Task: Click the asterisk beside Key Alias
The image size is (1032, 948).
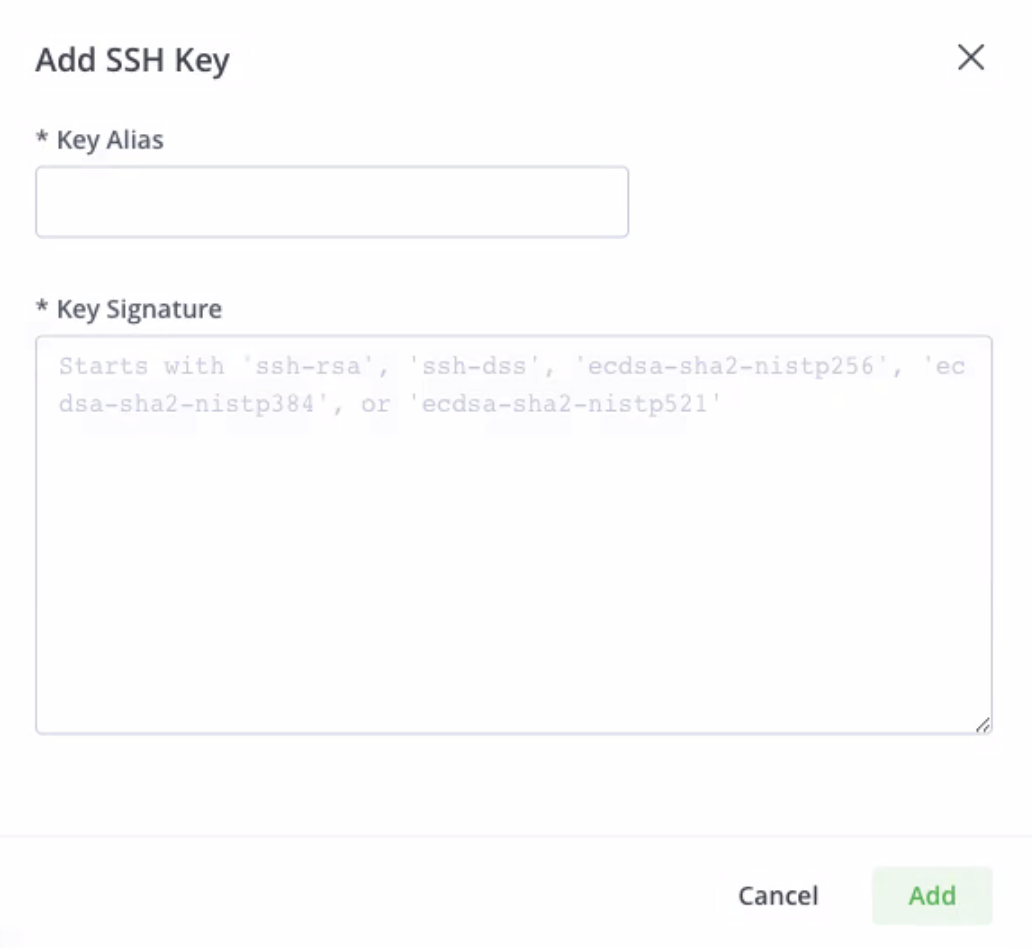Action: 41,140
